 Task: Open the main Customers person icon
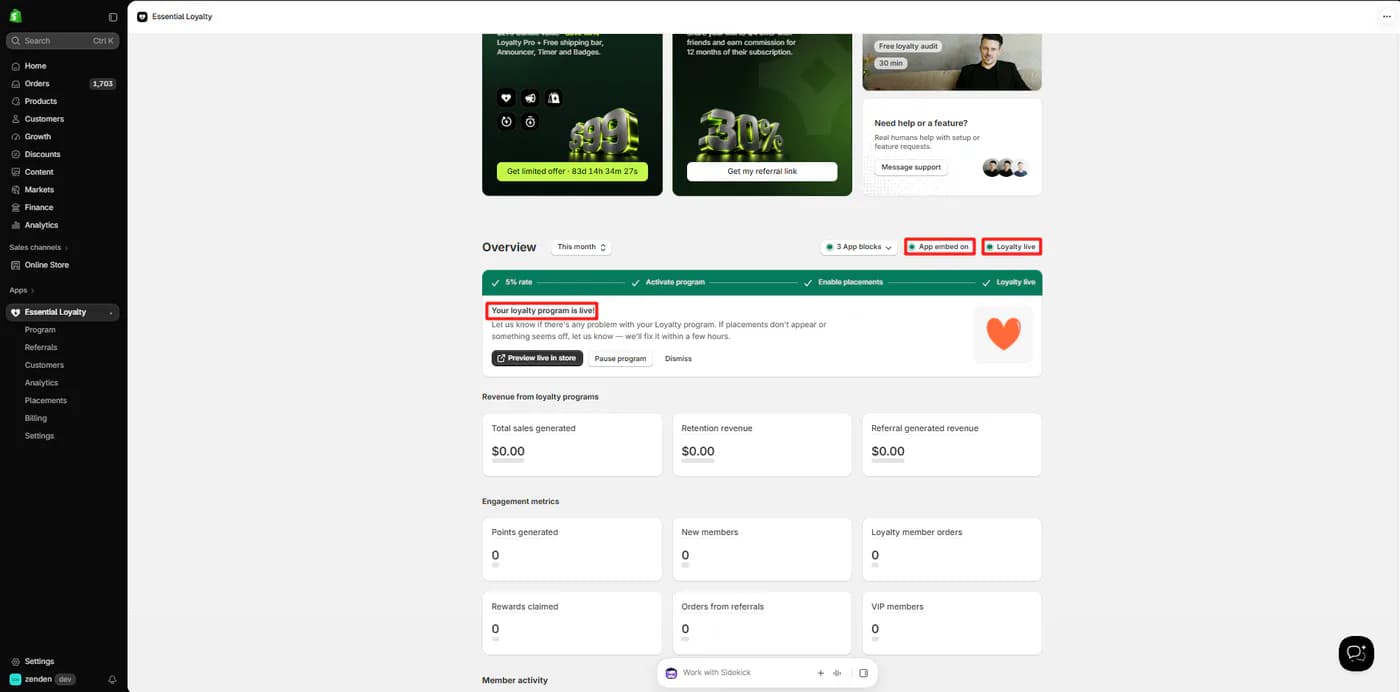pyautogui.click(x=16, y=119)
